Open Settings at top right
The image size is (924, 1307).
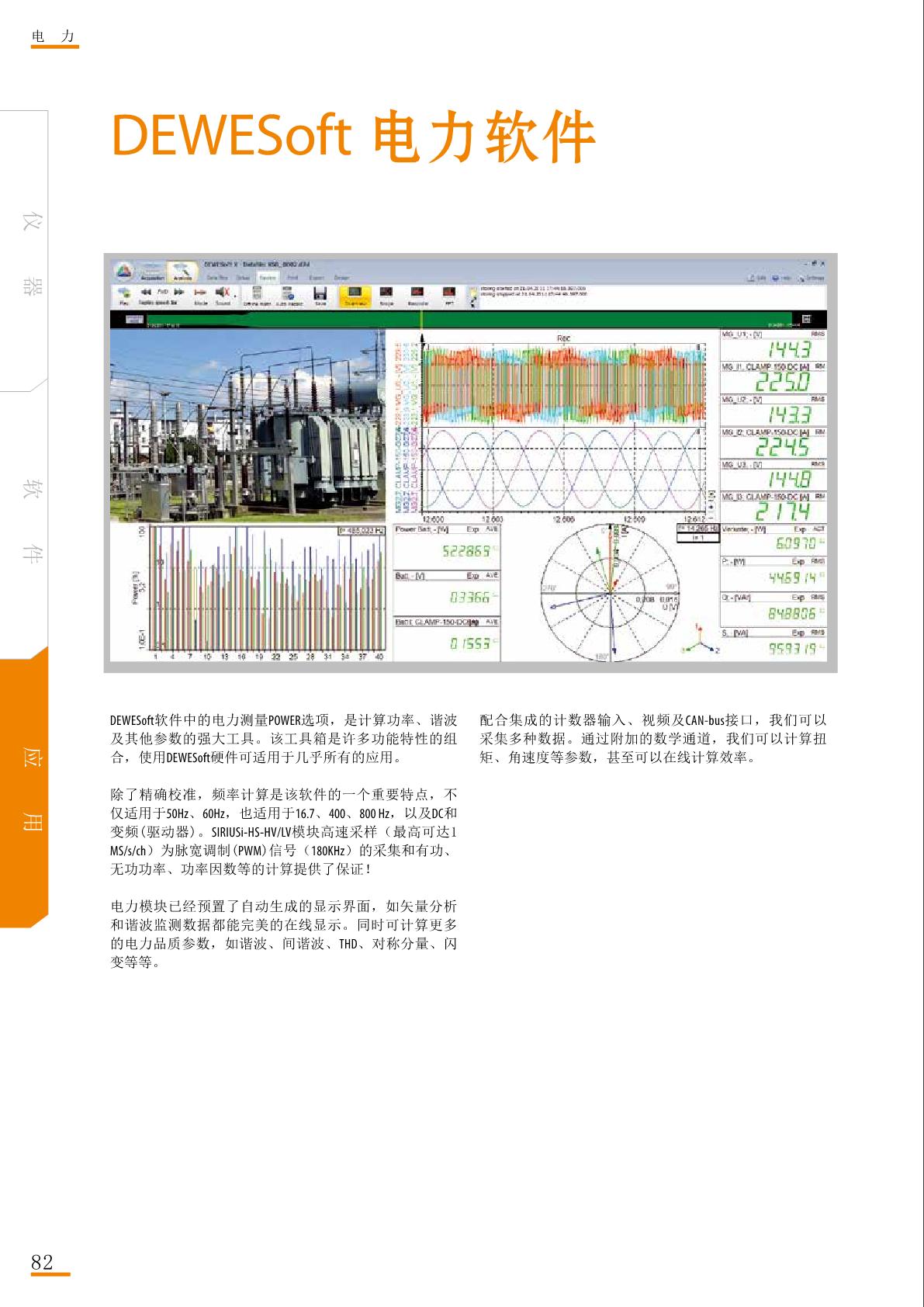pyautogui.click(x=812, y=277)
